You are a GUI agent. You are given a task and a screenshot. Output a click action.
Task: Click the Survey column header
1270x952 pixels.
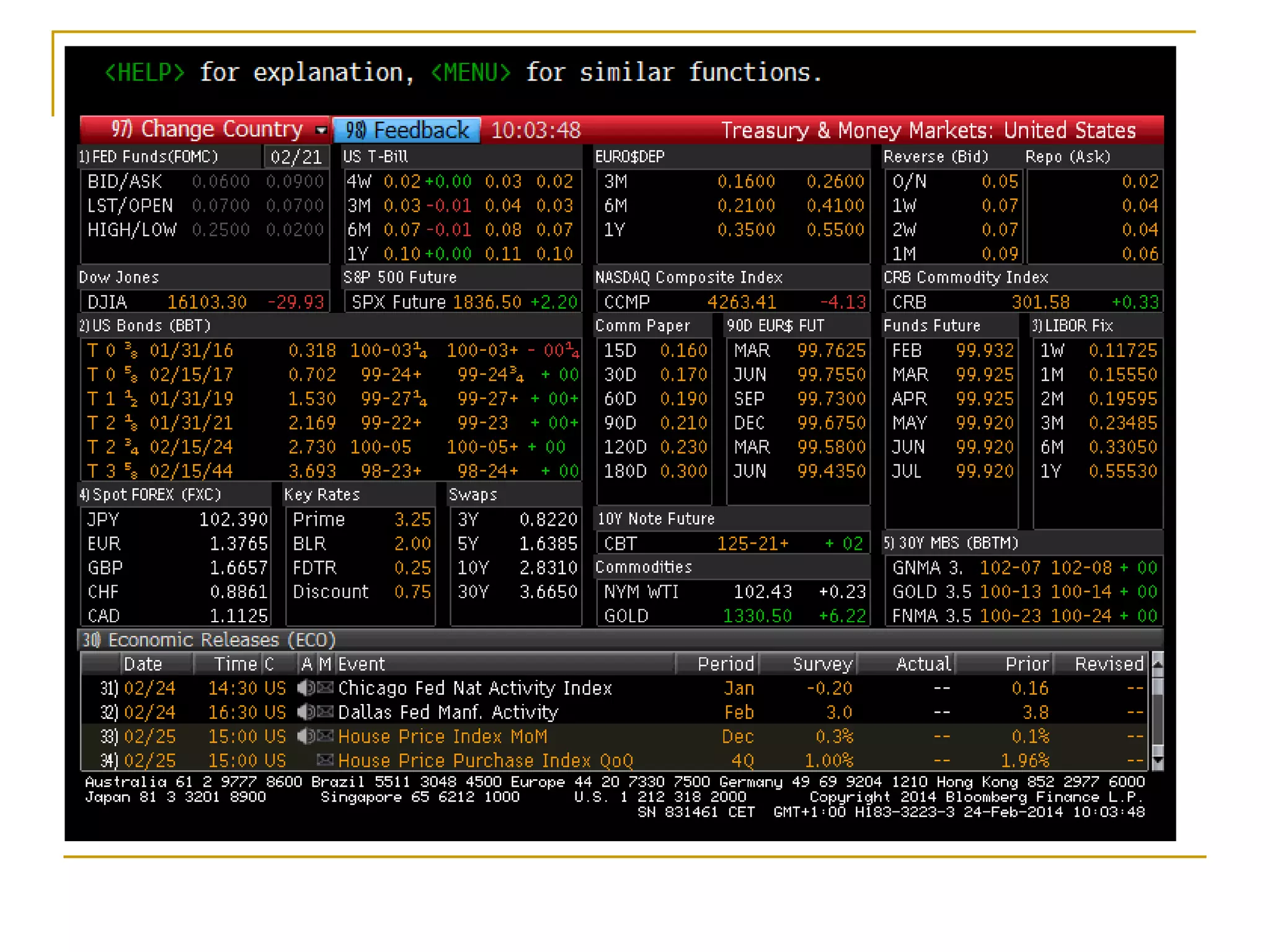click(822, 664)
